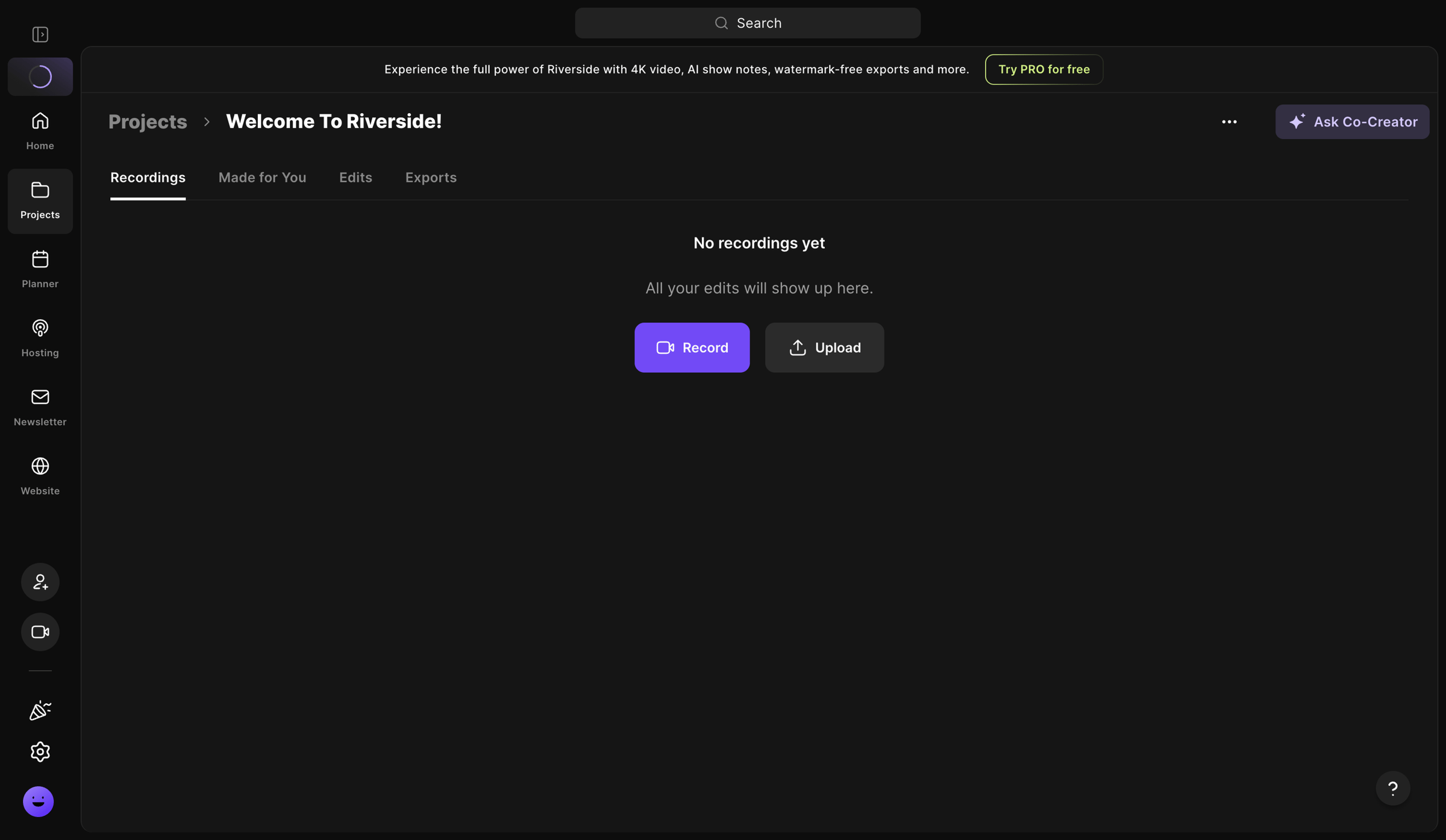
Task: Click the Record button
Action: coord(692,347)
